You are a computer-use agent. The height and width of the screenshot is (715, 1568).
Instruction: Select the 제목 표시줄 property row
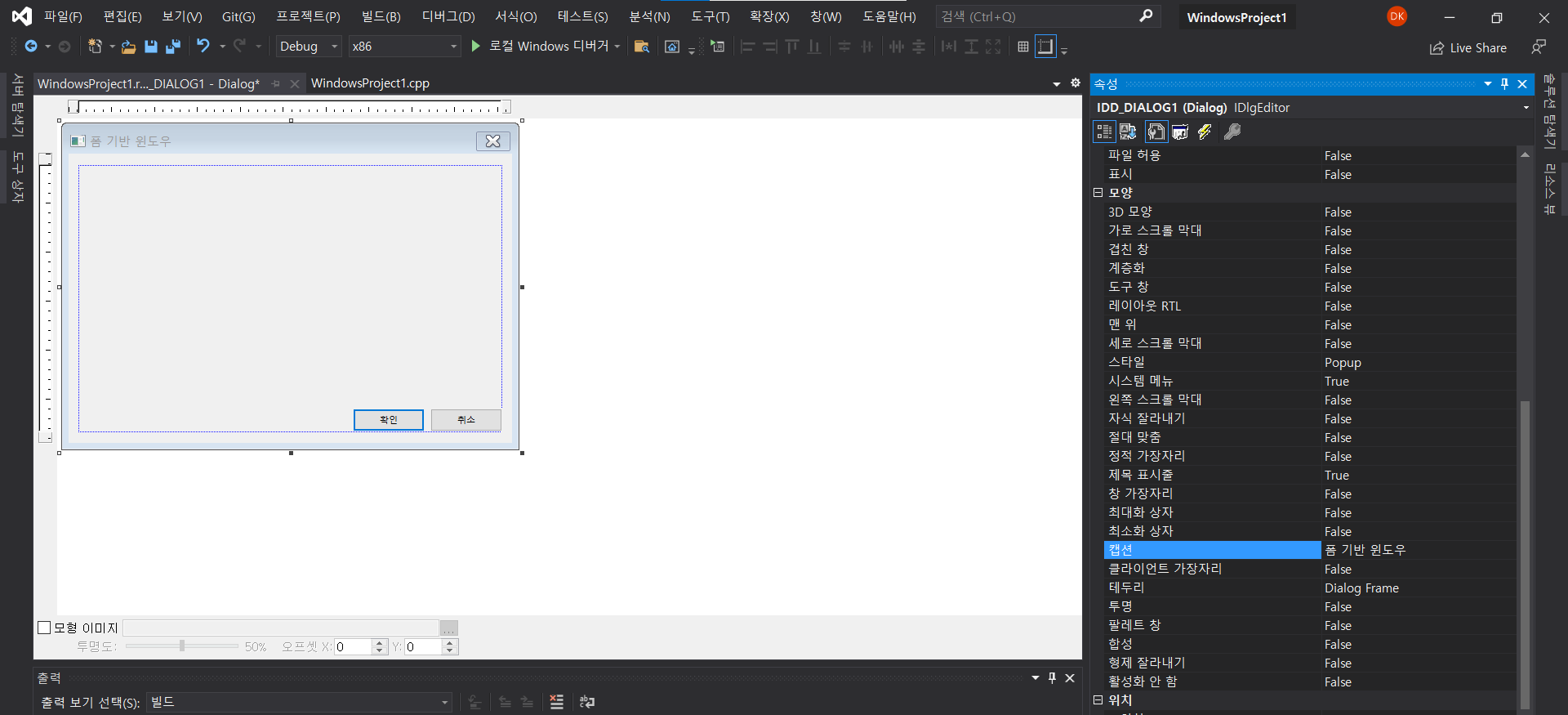tap(1310, 475)
